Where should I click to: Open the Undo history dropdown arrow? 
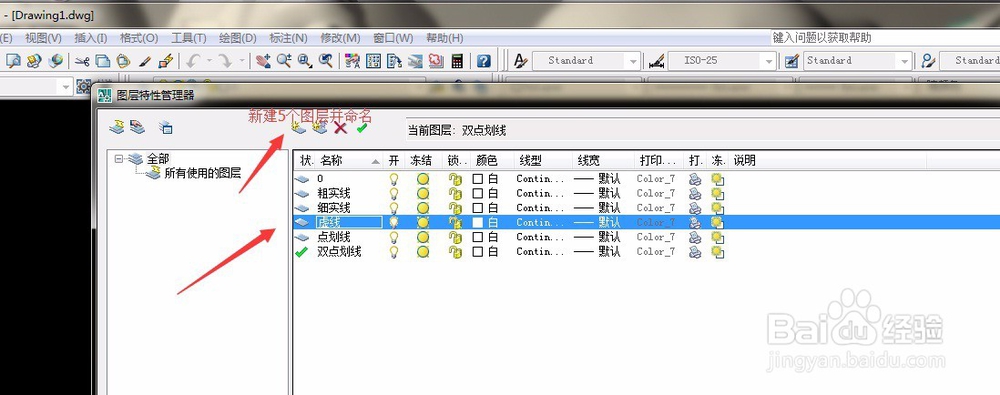(x=209, y=61)
